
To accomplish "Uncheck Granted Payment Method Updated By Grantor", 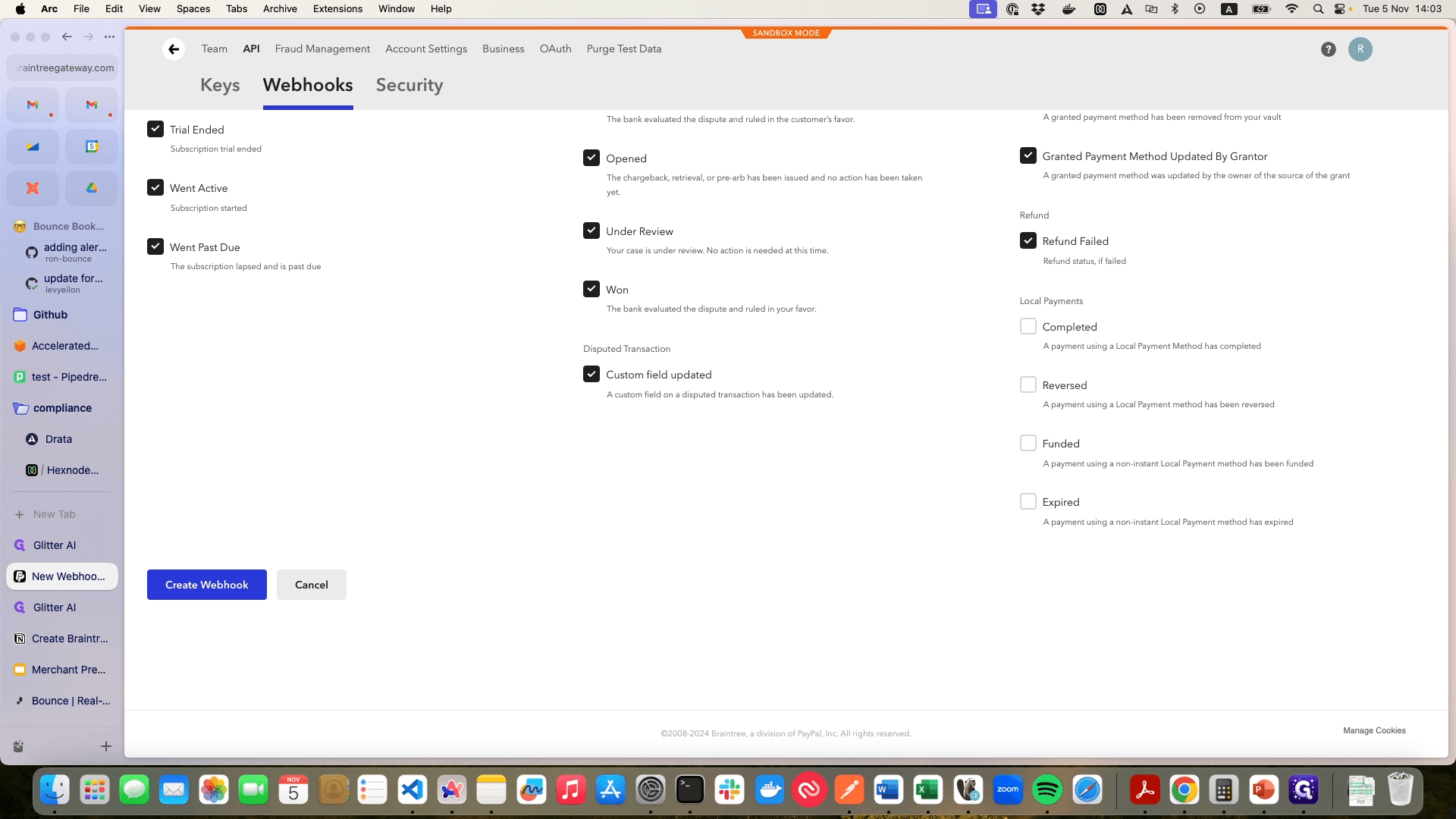I will click(1028, 155).
